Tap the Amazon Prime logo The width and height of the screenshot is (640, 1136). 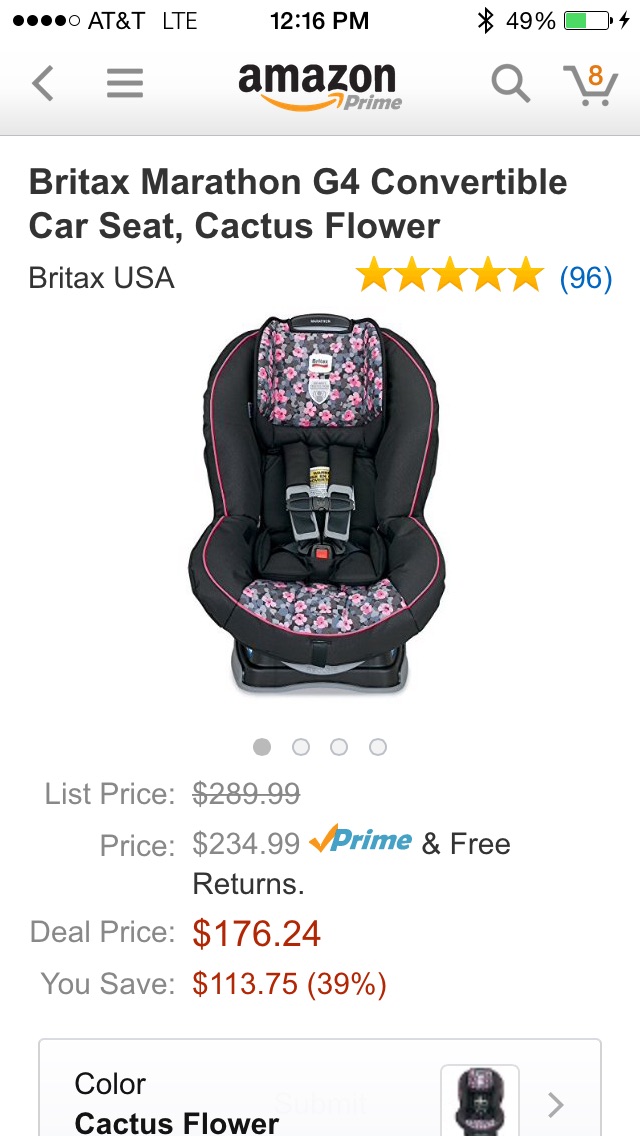(320, 86)
